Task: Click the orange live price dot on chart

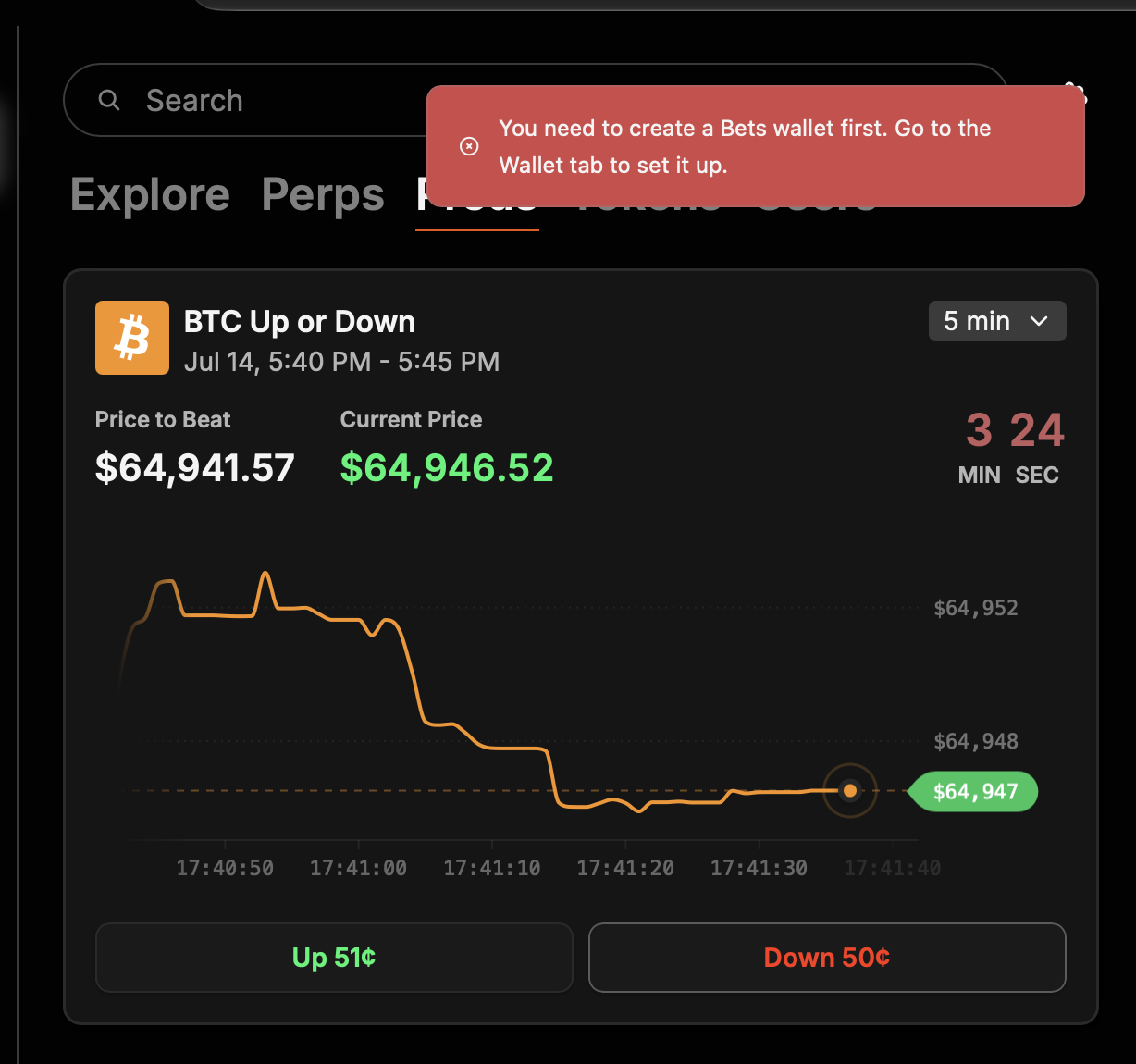Action: click(850, 791)
